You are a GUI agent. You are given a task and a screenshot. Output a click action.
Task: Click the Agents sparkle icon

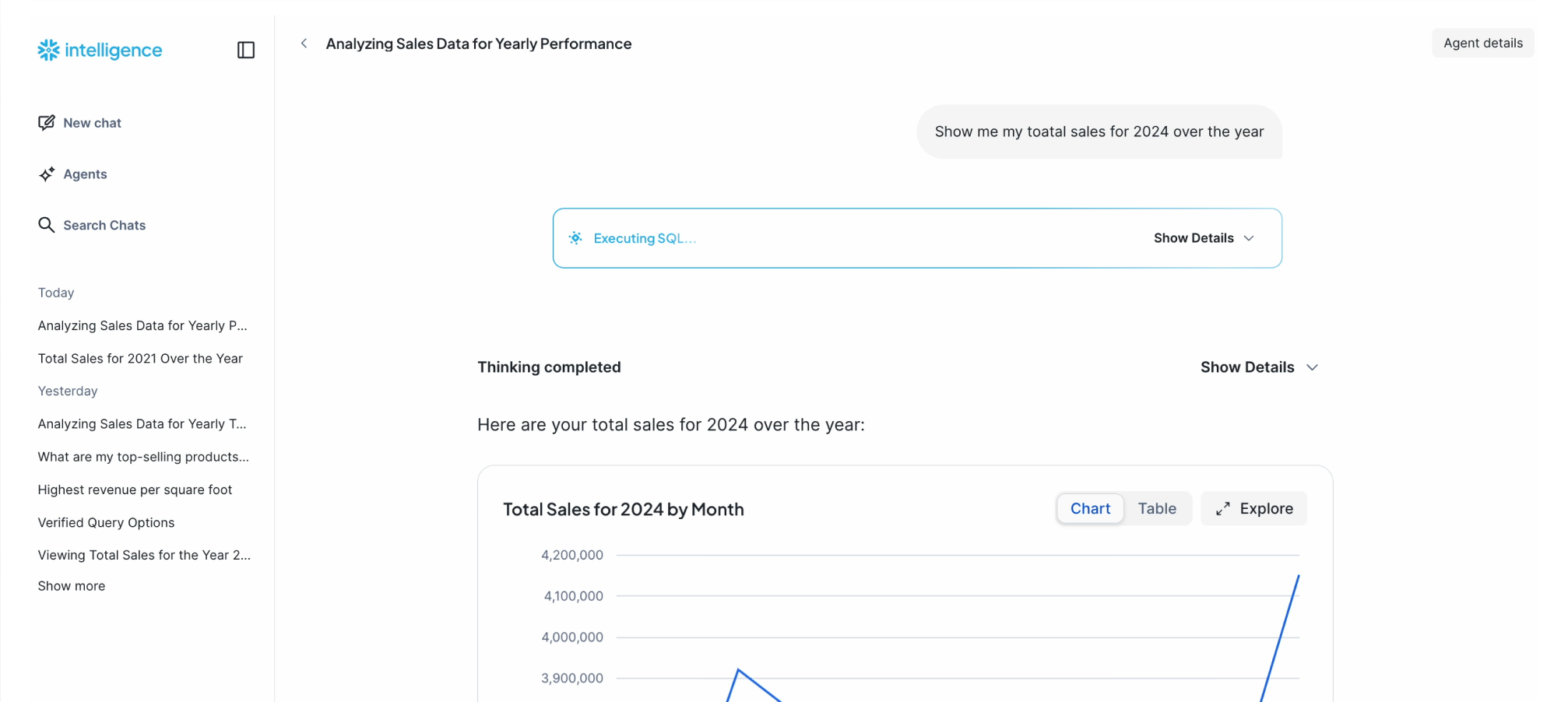[x=47, y=174]
